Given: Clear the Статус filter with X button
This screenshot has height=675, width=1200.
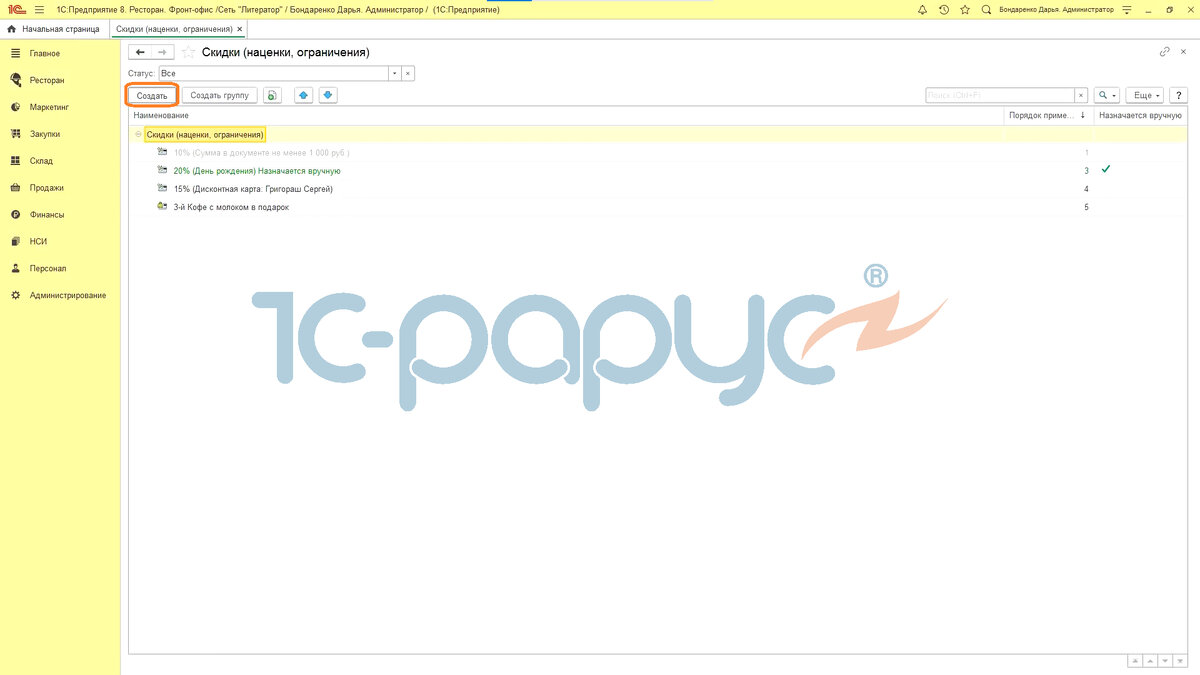Looking at the screenshot, I should (407, 74).
